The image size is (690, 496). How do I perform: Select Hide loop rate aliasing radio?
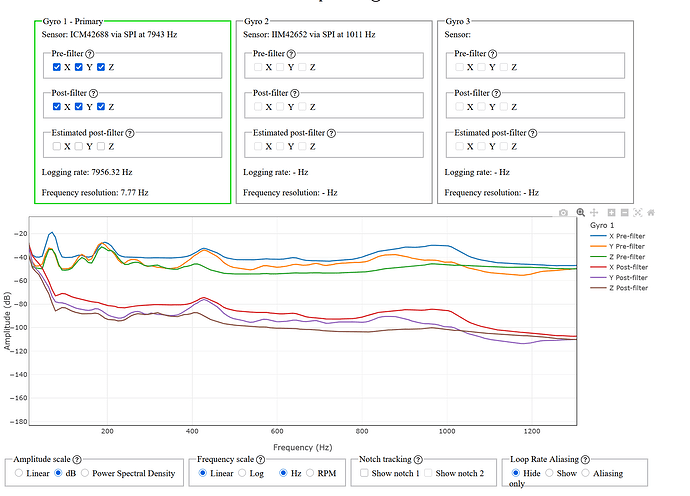[x=516, y=473]
